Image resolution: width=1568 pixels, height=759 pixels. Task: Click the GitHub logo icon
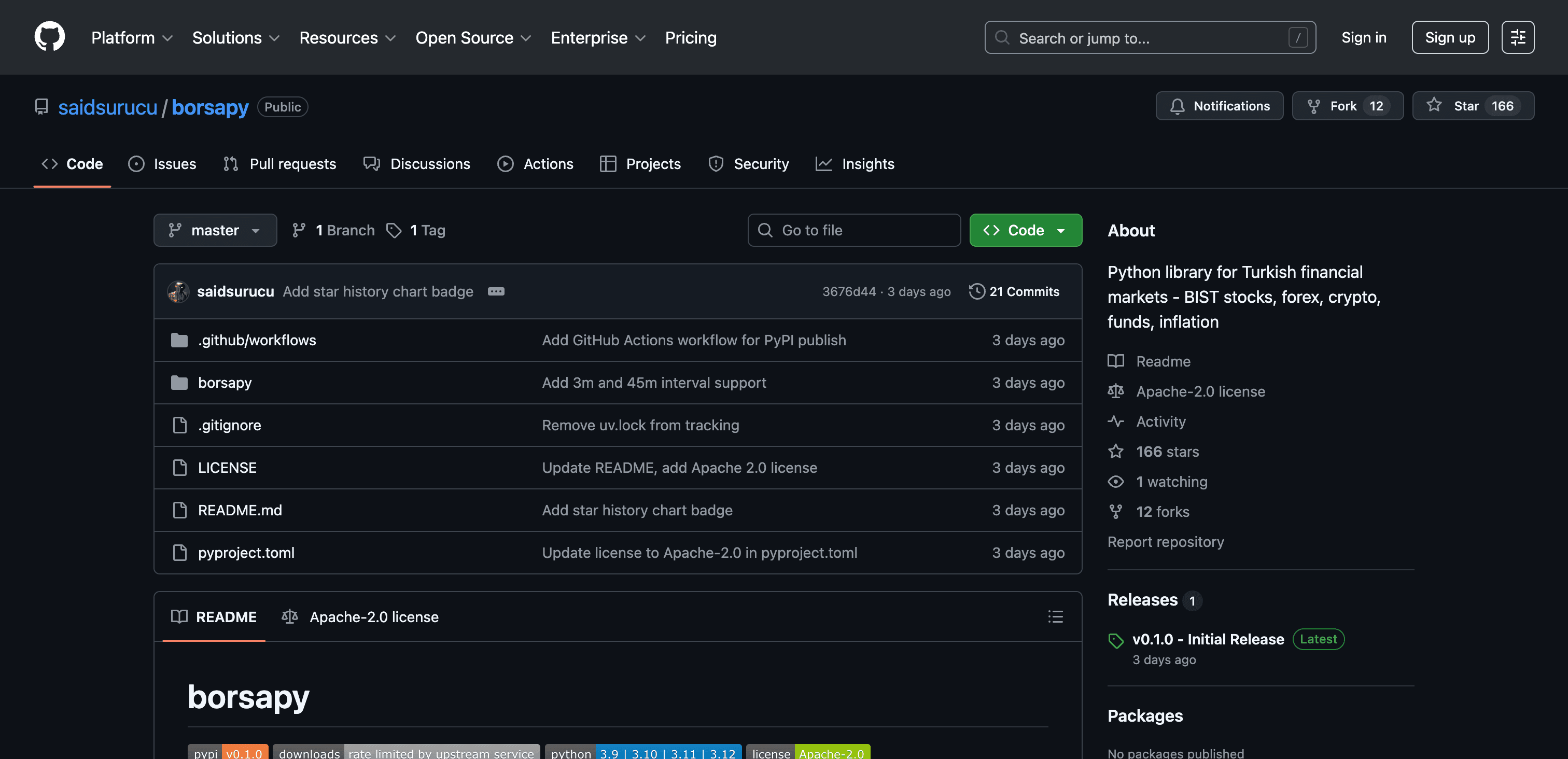point(49,37)
